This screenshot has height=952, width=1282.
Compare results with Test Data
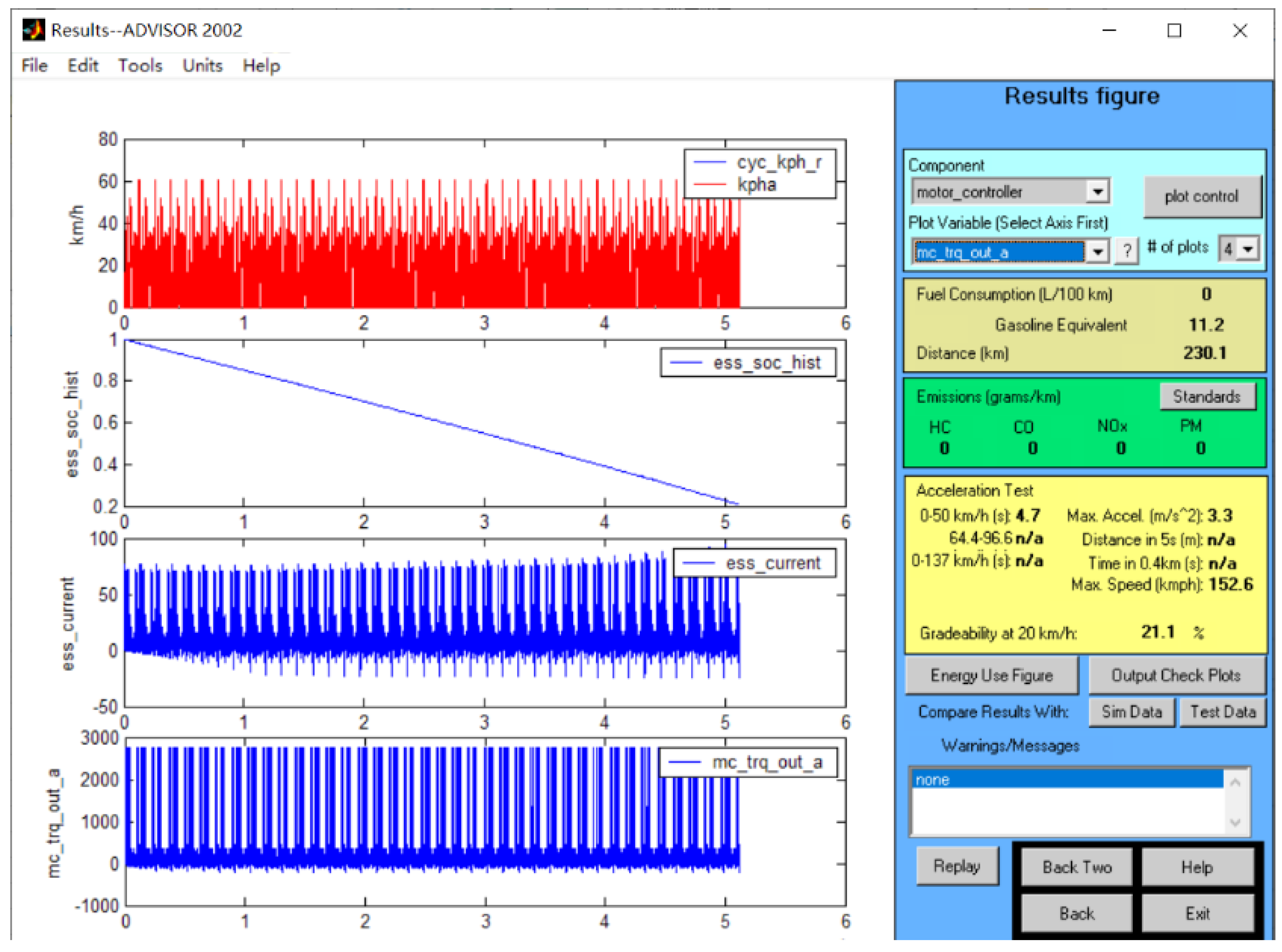pyautogui.click(x=1223, y=712)
